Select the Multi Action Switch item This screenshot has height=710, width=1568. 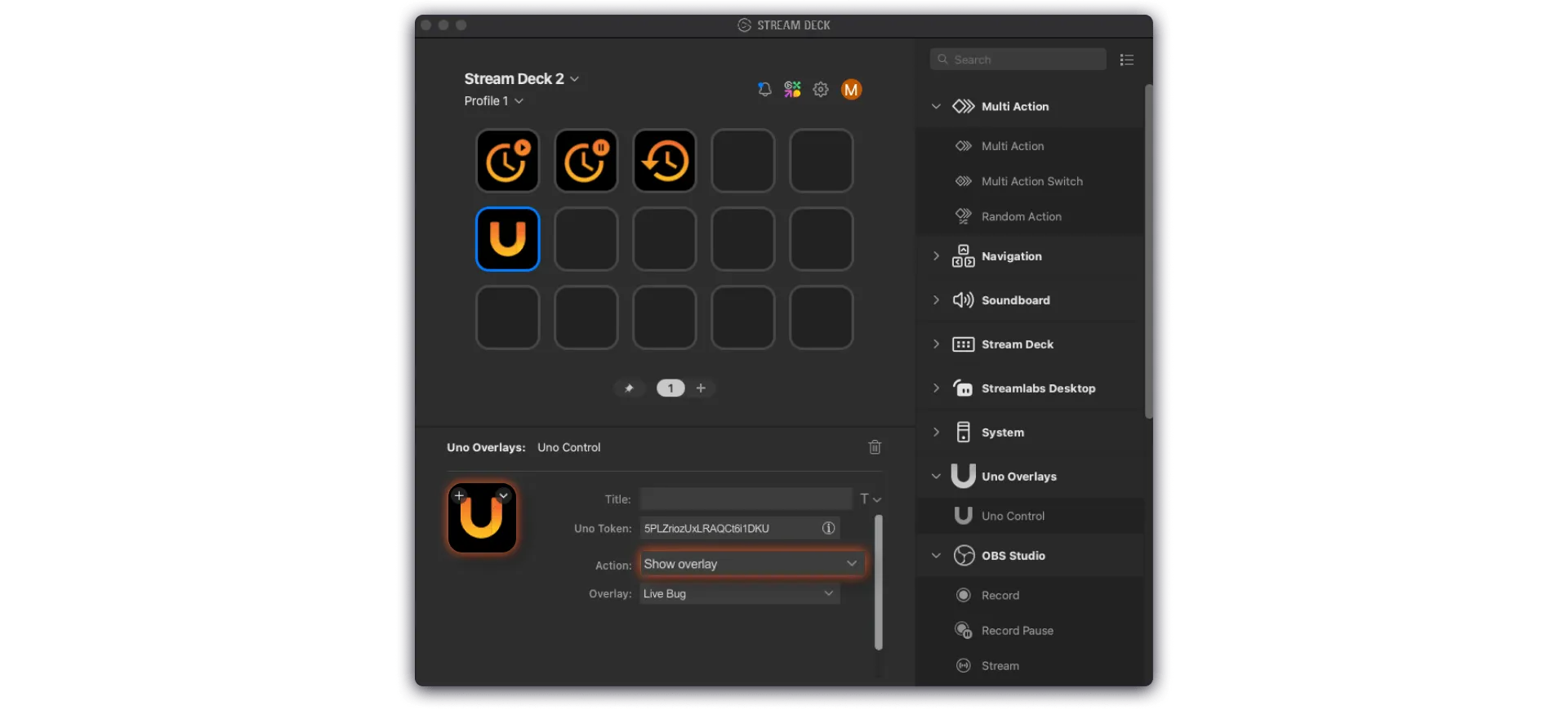(1031, 181)
